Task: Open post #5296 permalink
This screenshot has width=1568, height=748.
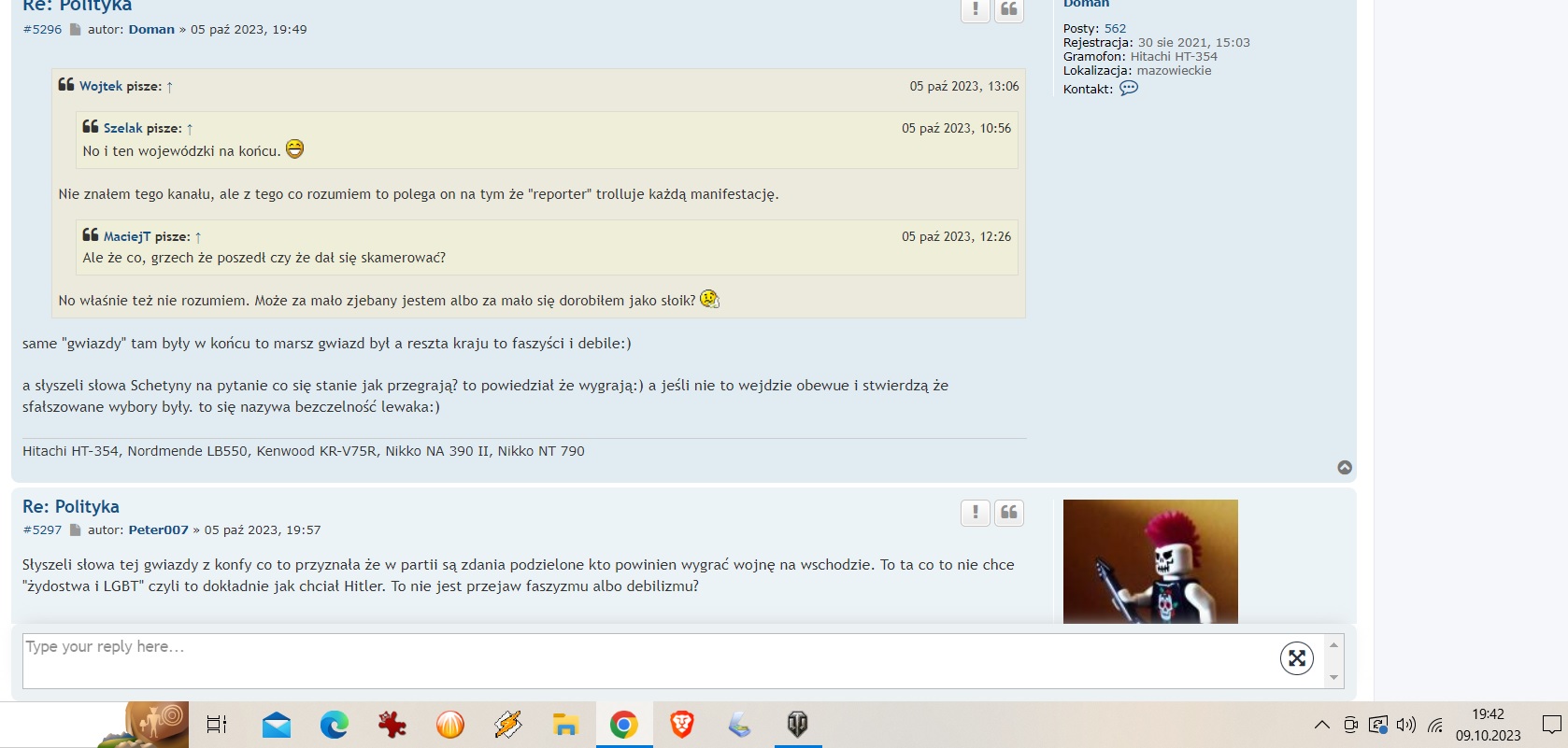Action: [42, 30]
